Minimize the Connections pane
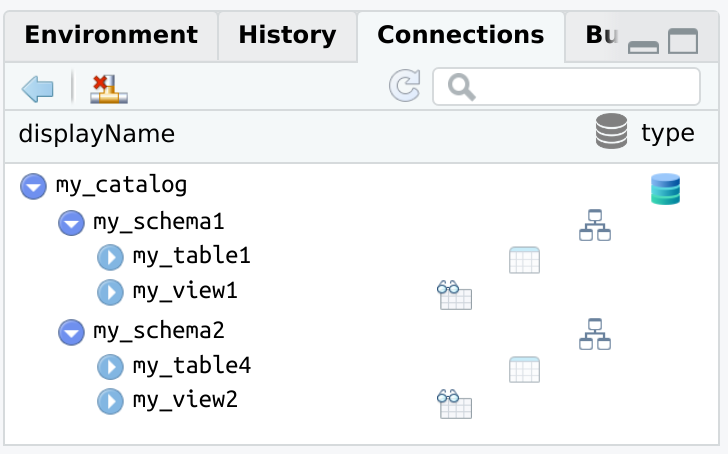The image size is (728, 454). coord(643,43)
